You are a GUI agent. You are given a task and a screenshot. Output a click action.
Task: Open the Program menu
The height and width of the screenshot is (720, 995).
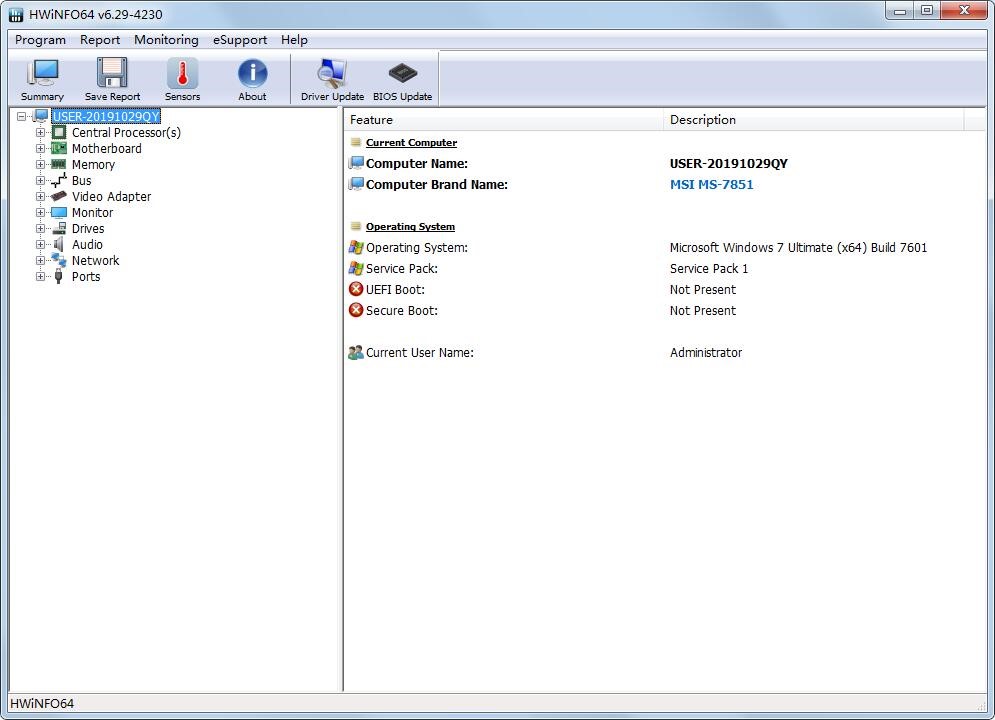point(40,40)
